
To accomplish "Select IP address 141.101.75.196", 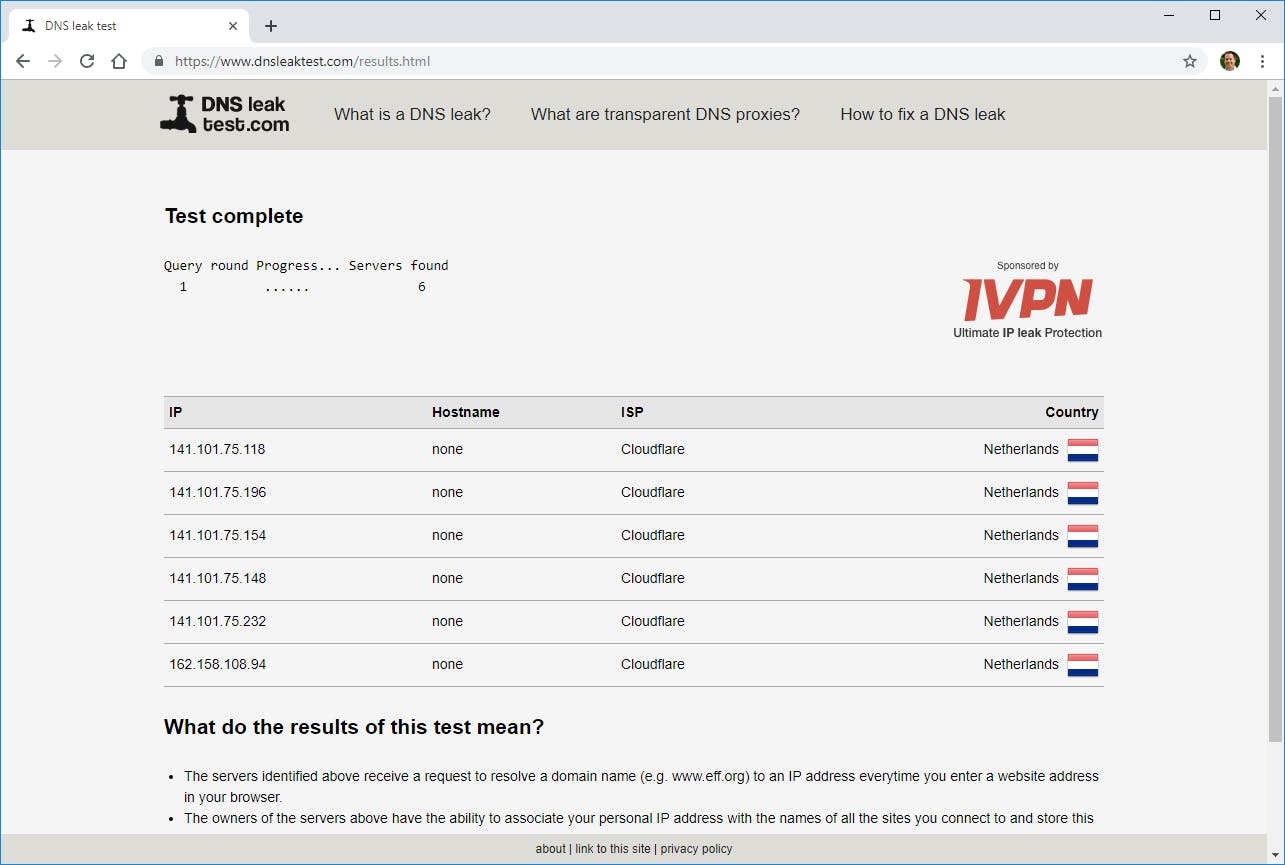I will click(217, 492).
